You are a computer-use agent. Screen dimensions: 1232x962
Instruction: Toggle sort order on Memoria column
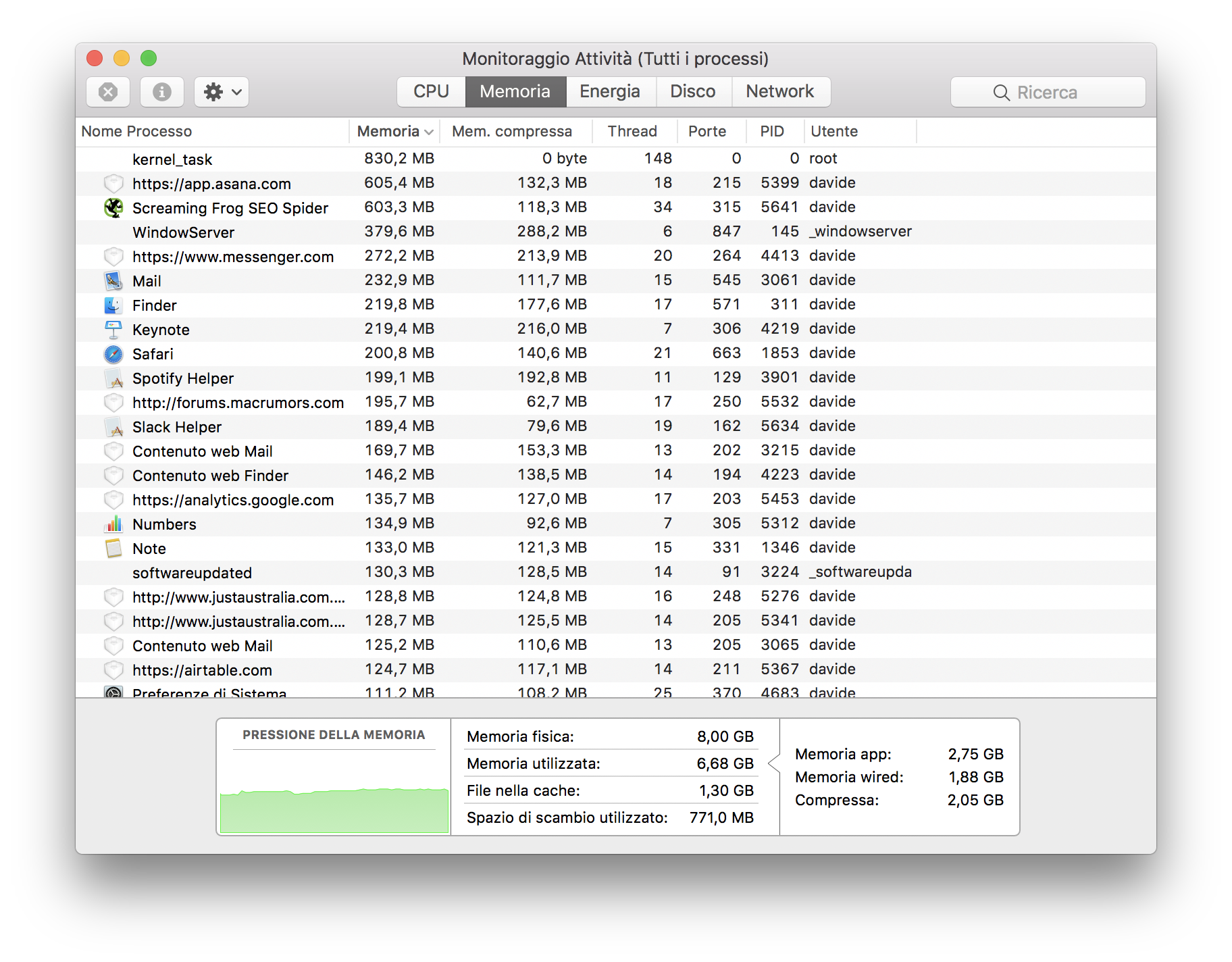point(394,131)
